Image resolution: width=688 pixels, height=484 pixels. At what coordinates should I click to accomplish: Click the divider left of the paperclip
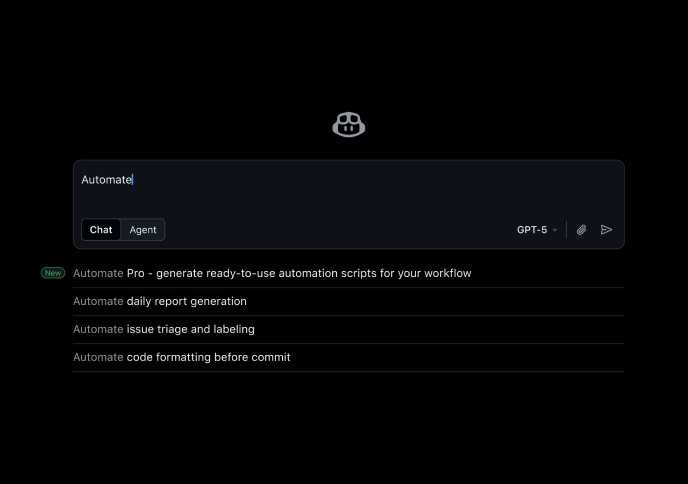click(567, 230)
